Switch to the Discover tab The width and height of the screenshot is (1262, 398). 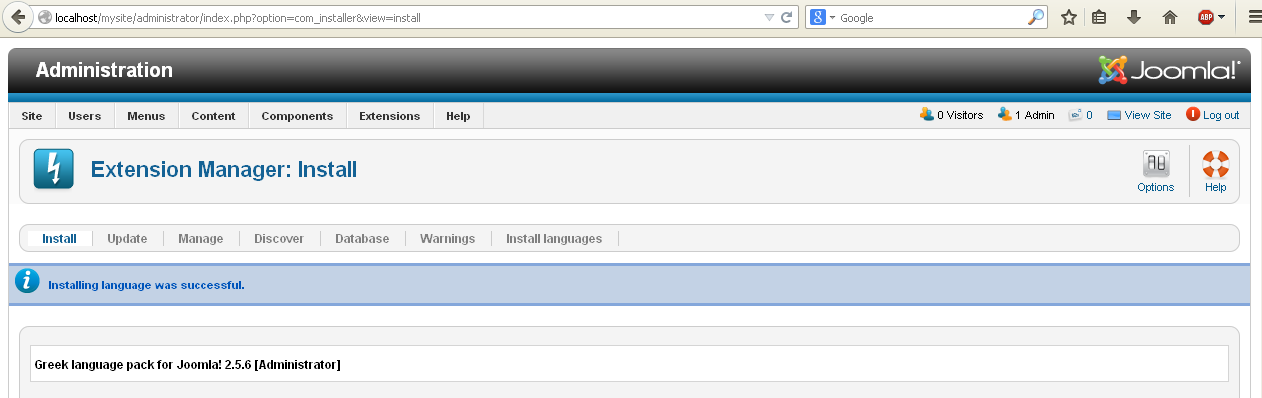pos(279,239)
